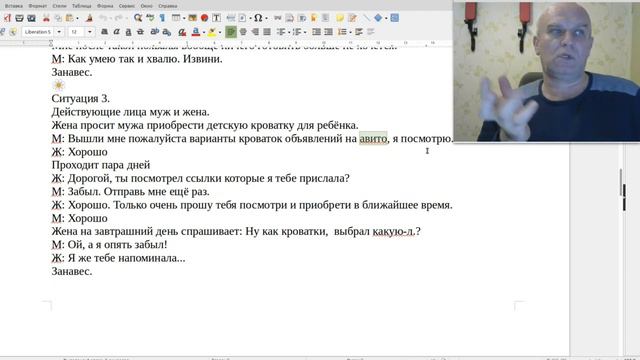Insert Footnote icon

coord(289,18)
